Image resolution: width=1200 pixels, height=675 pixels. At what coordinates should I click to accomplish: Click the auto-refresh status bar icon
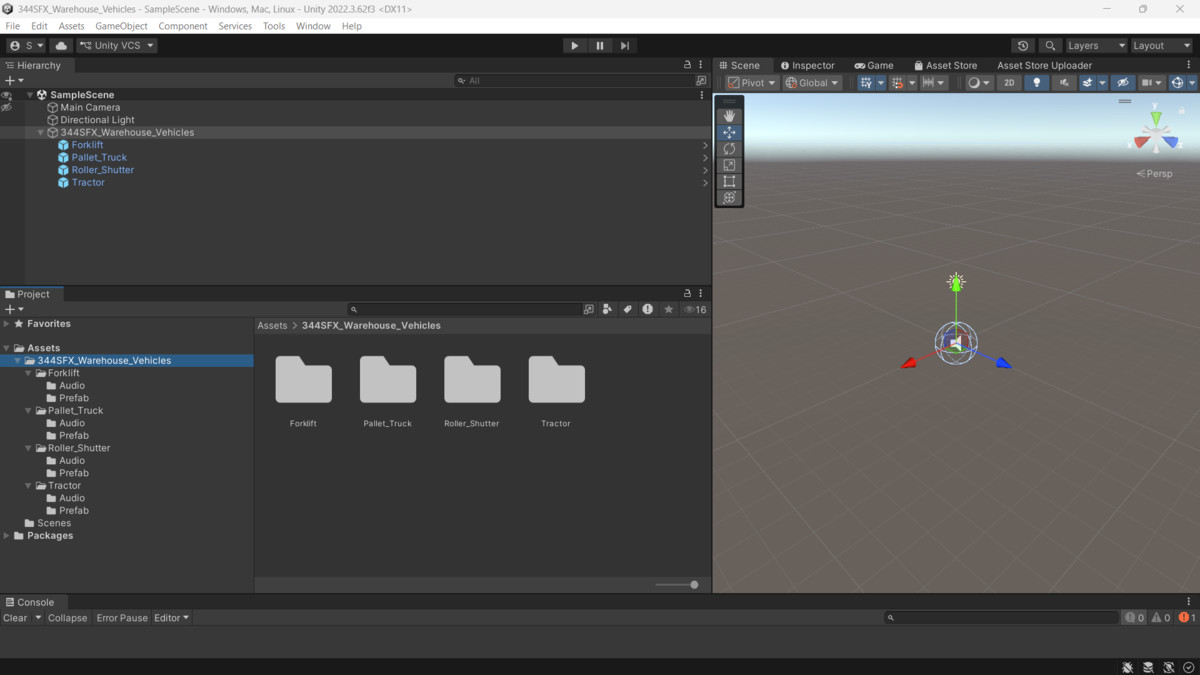(1168, 667)
